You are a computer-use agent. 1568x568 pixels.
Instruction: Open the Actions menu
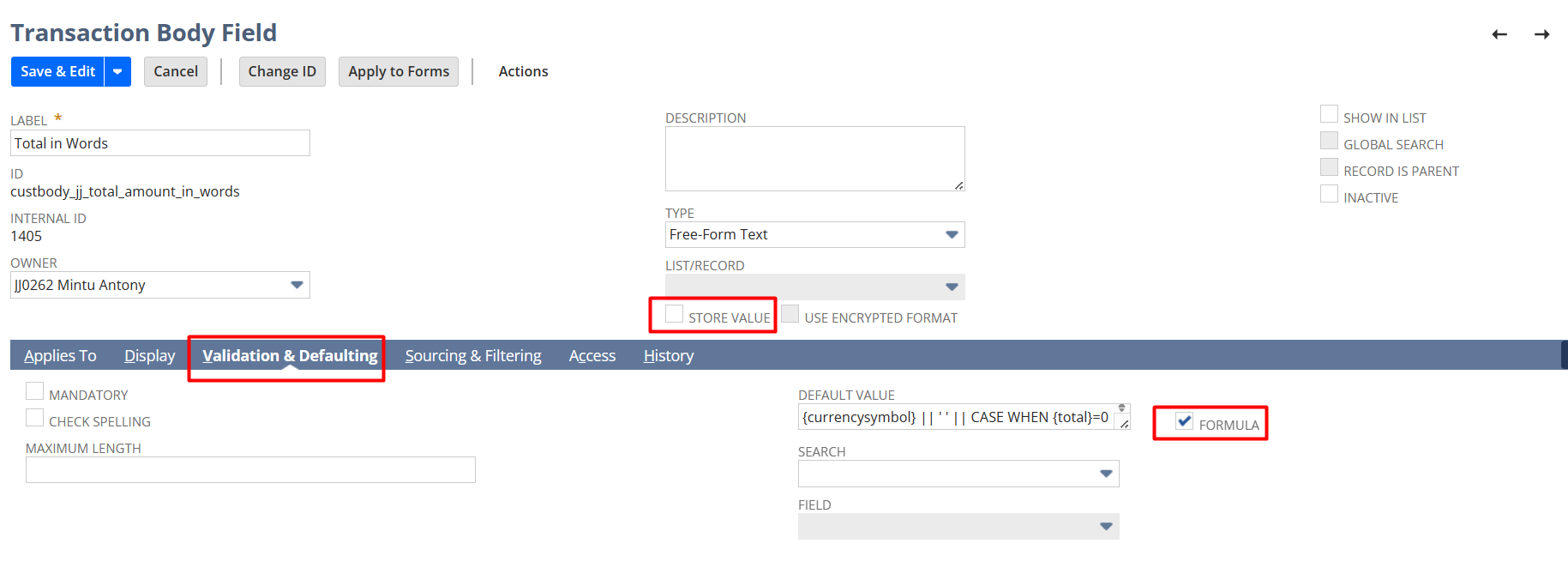click(x=523, y=72)
